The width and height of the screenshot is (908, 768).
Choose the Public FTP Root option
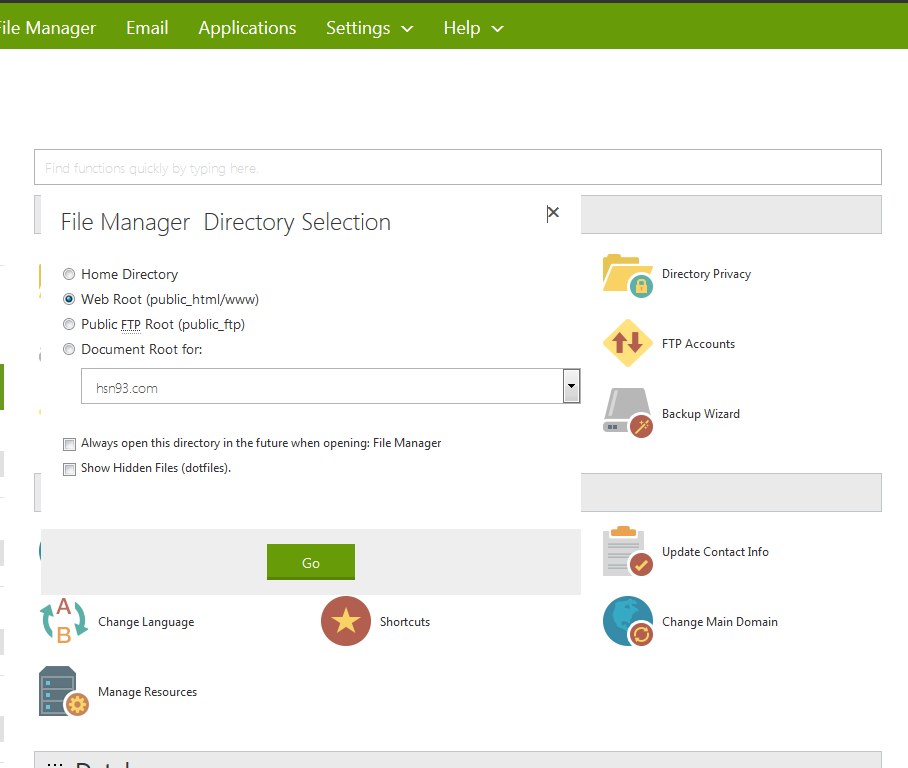[69, 324]
